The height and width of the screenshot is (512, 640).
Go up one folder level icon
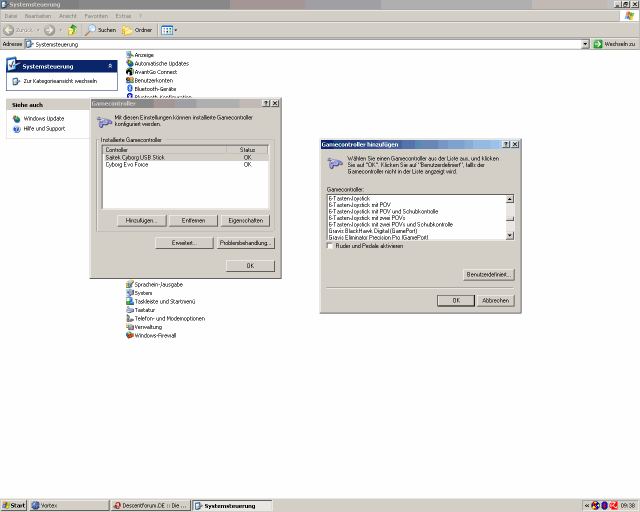coord(73,30)
